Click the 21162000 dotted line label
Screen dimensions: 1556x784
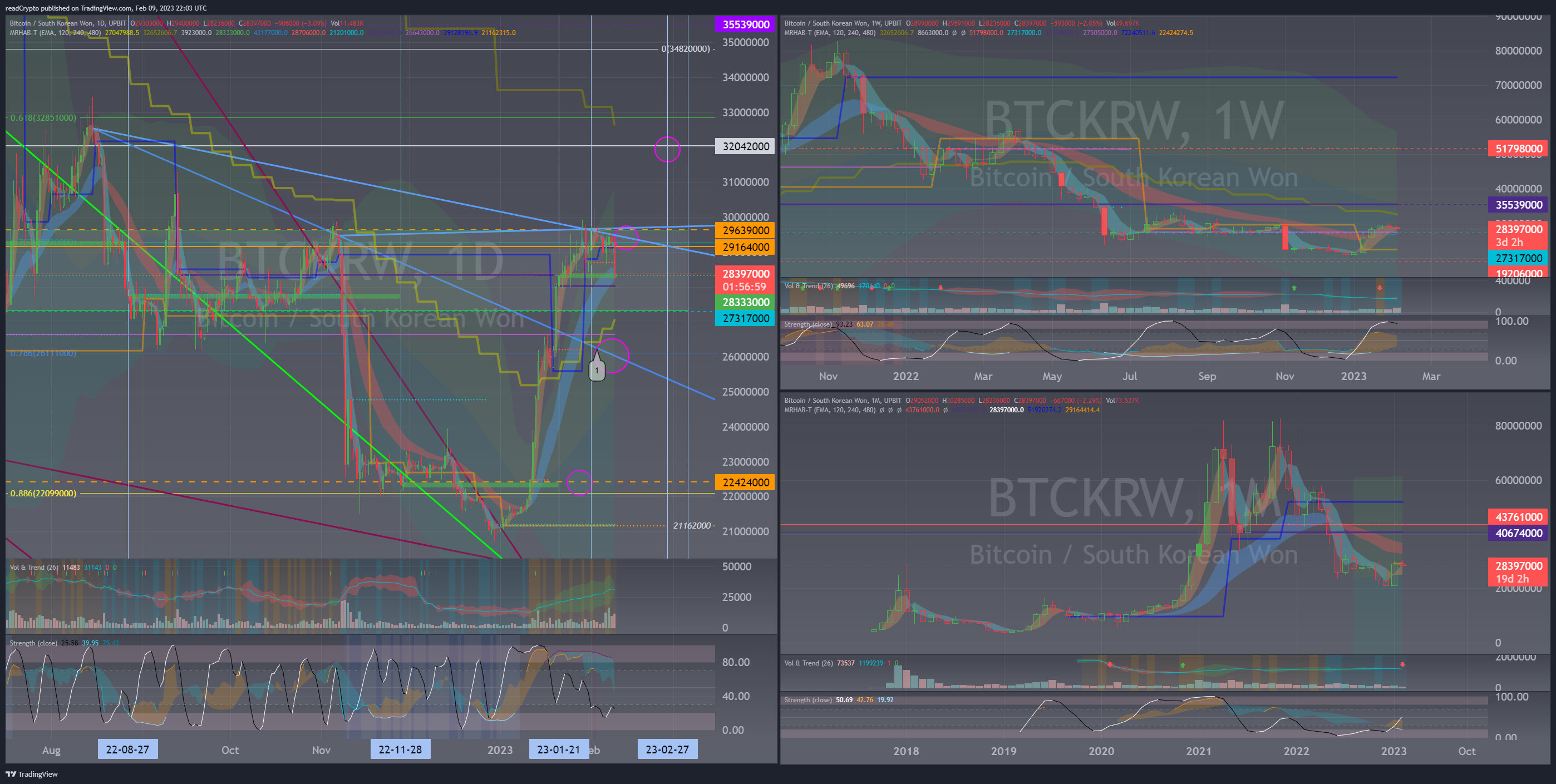coord(692,525)
